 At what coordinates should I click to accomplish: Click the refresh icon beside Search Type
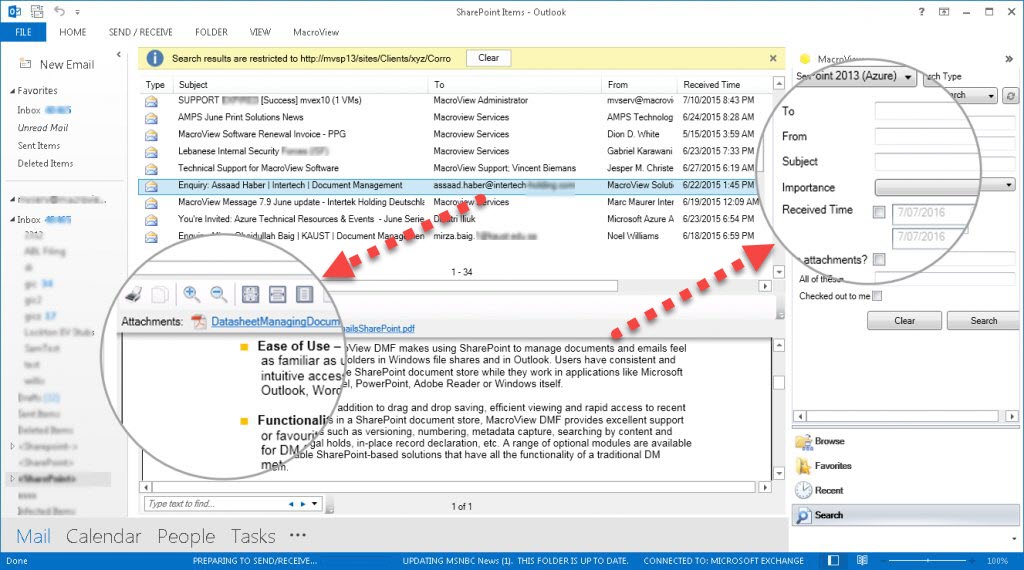click(1010, 96)
